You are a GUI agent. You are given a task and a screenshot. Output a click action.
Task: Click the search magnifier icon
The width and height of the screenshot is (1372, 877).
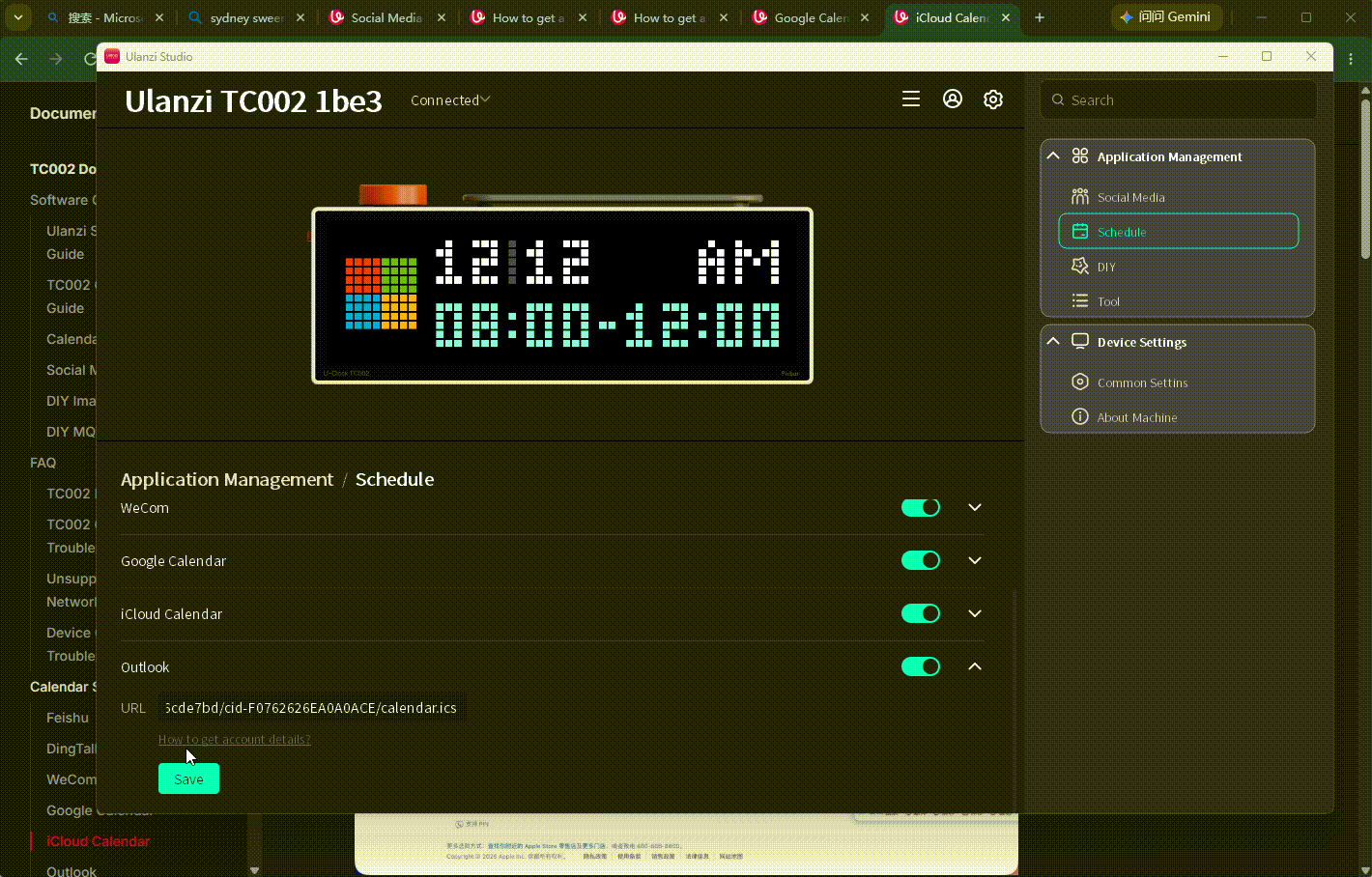point(1058,99)
